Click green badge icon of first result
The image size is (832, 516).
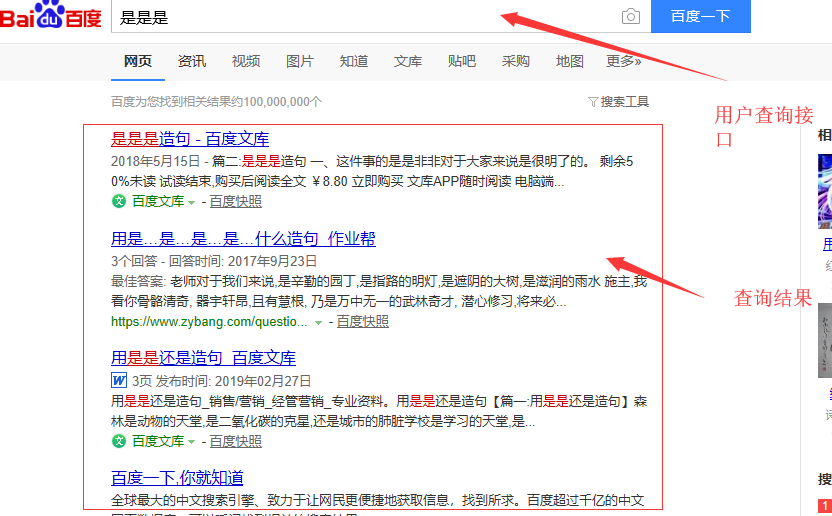point(119,201)
